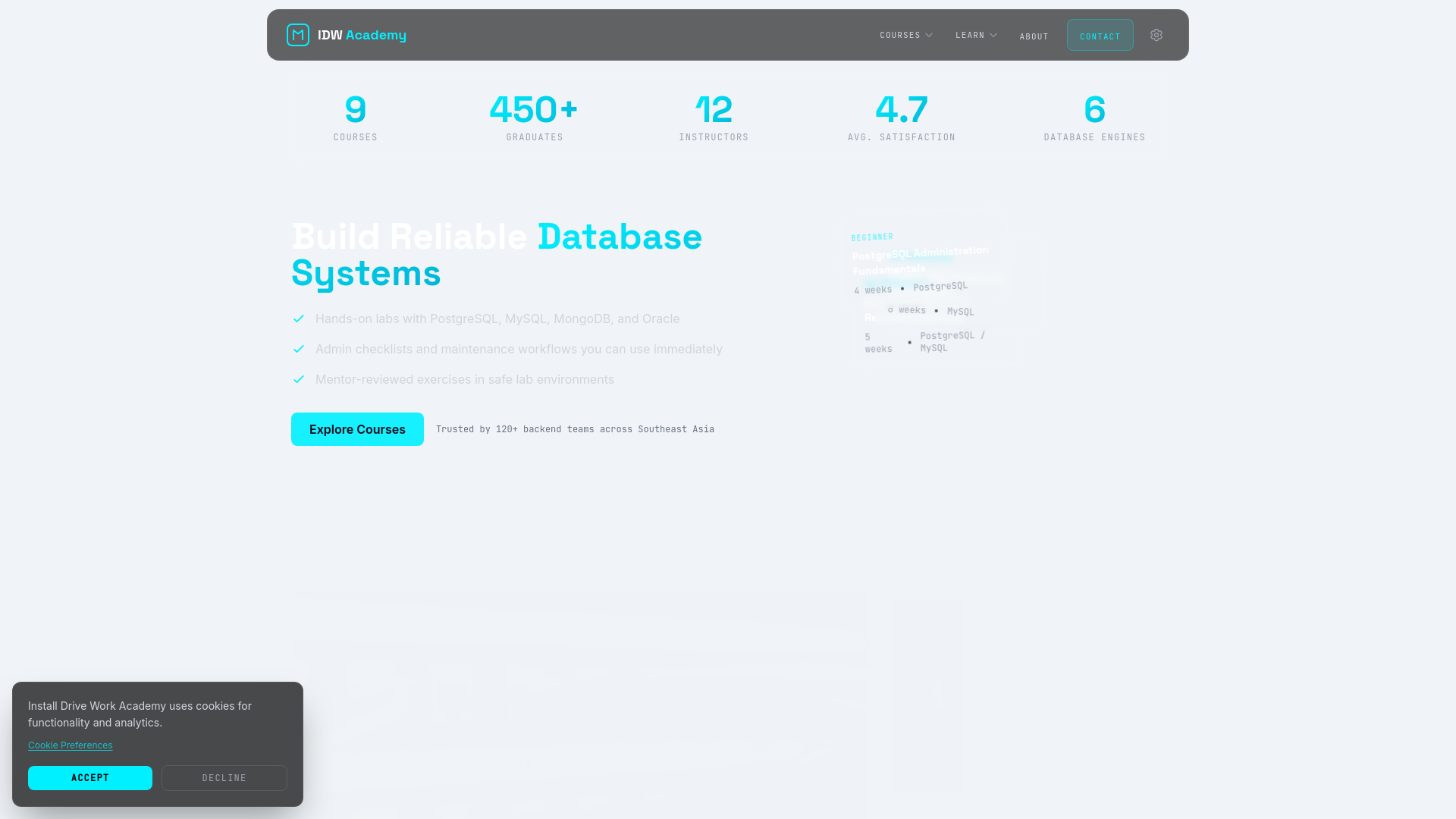Click the 9 Courses statistic
This screenshot has height=819, width=1456.
(356, 118)
